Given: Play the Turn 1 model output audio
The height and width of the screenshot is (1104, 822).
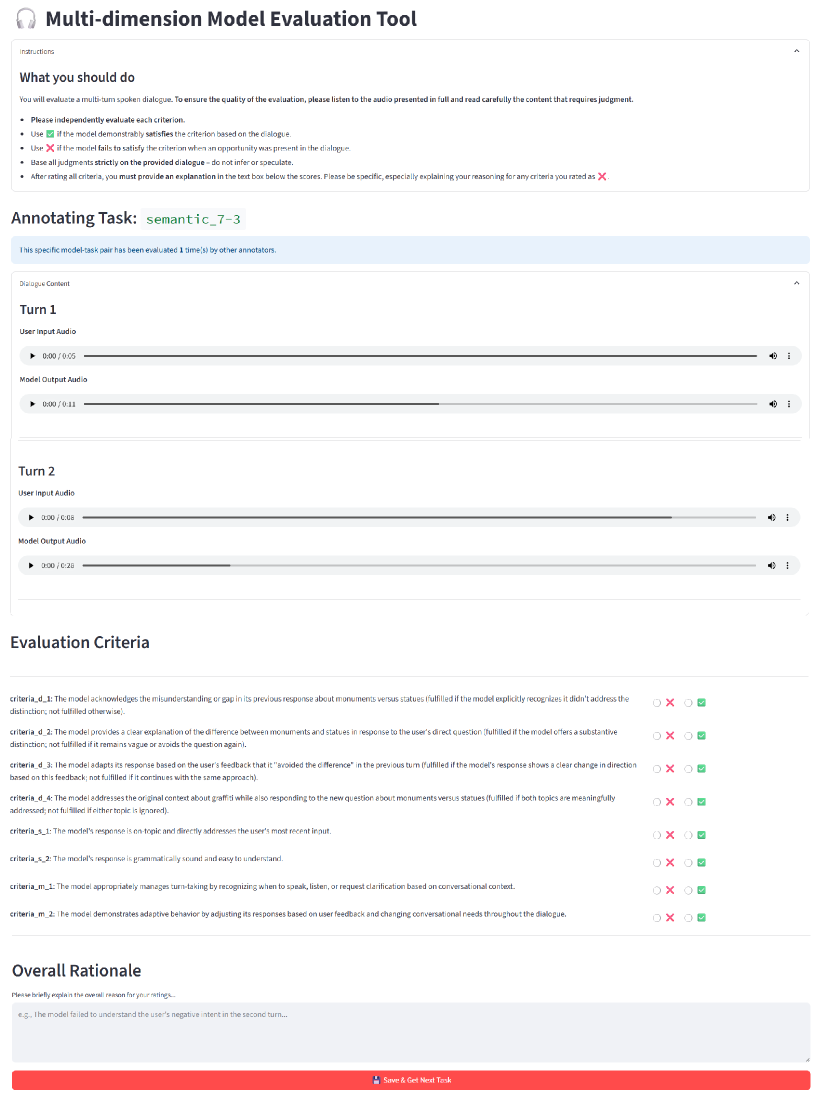Looking at the screenshot, I should tap(32, 404).
